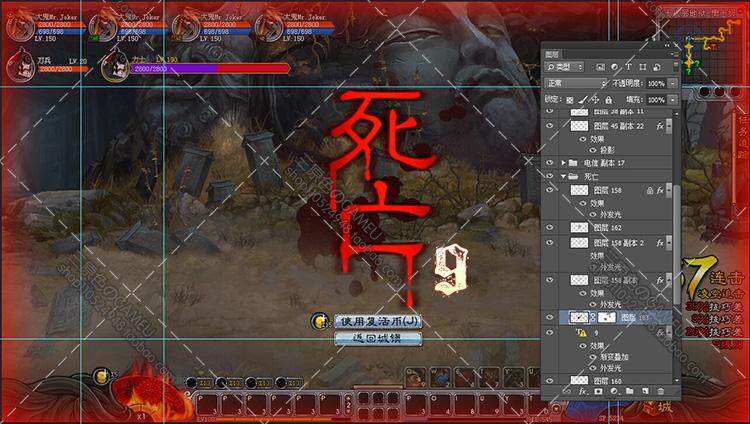The image size is (750, 424).
Task: Select the 图层 158 layer name
Action: click(607, 190)
